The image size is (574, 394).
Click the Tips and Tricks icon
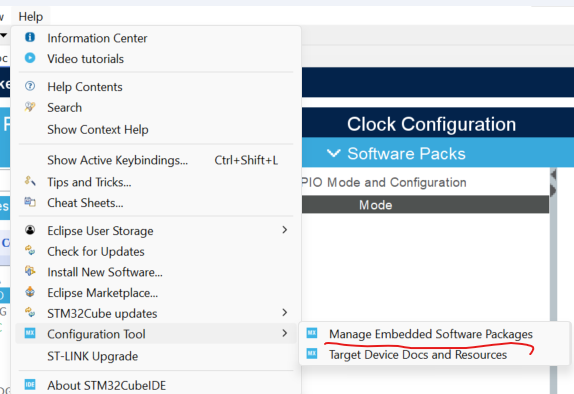(x=30, y=181)
